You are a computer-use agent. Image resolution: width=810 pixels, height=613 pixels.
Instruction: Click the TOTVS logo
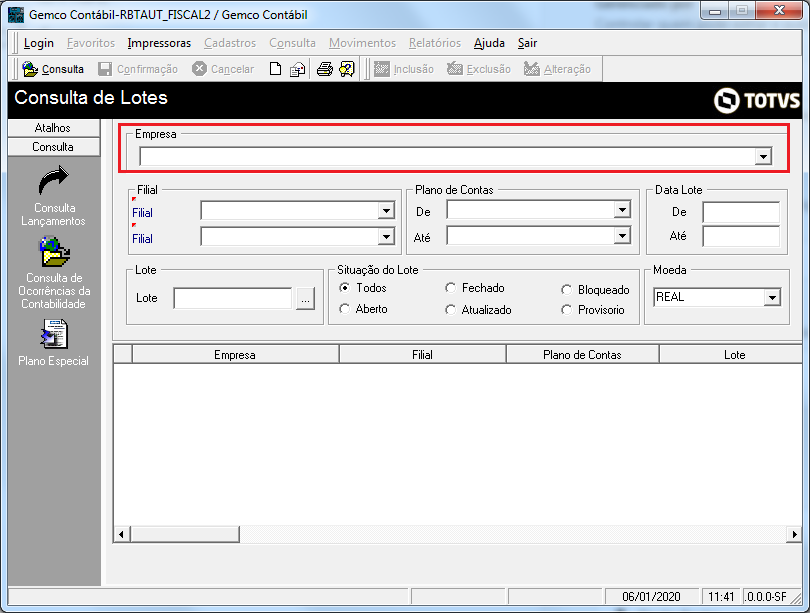tap(757, 100)
